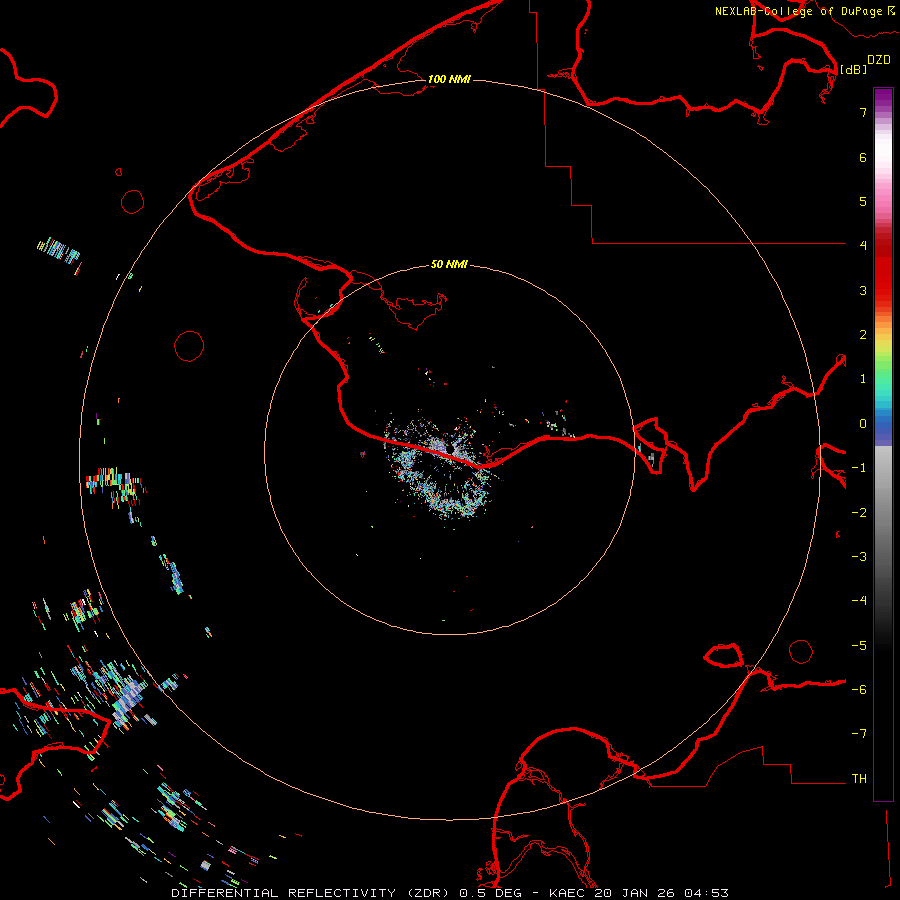Click the -7 dB tick on the color scale
The image size is (900, 900).
point(859,734)
